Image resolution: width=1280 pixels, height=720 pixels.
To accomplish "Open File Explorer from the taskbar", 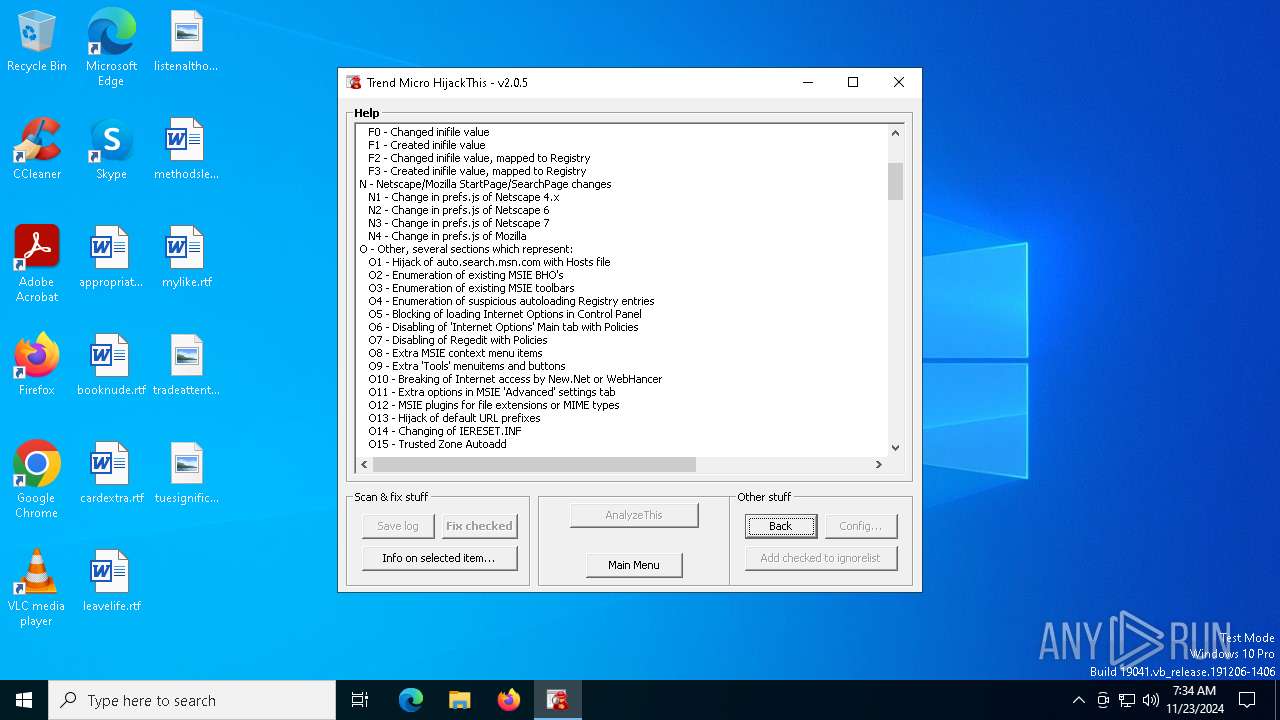I will tap(460, 700).
